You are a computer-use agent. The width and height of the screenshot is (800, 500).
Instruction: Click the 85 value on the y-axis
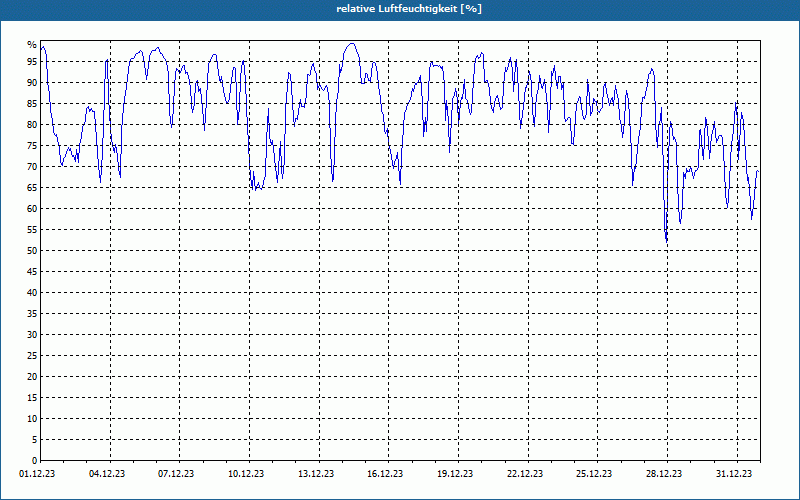point(32,104)
